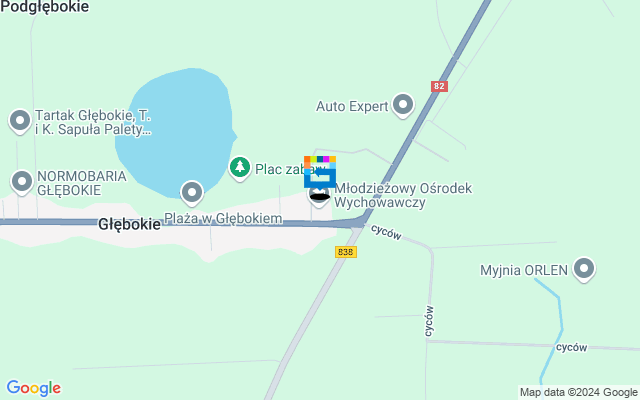The width and height of the screenshot is (640, 400).
Task: Click the Plac zabaw green park marker
Action: pyautogui.click(x=240, y=168)
